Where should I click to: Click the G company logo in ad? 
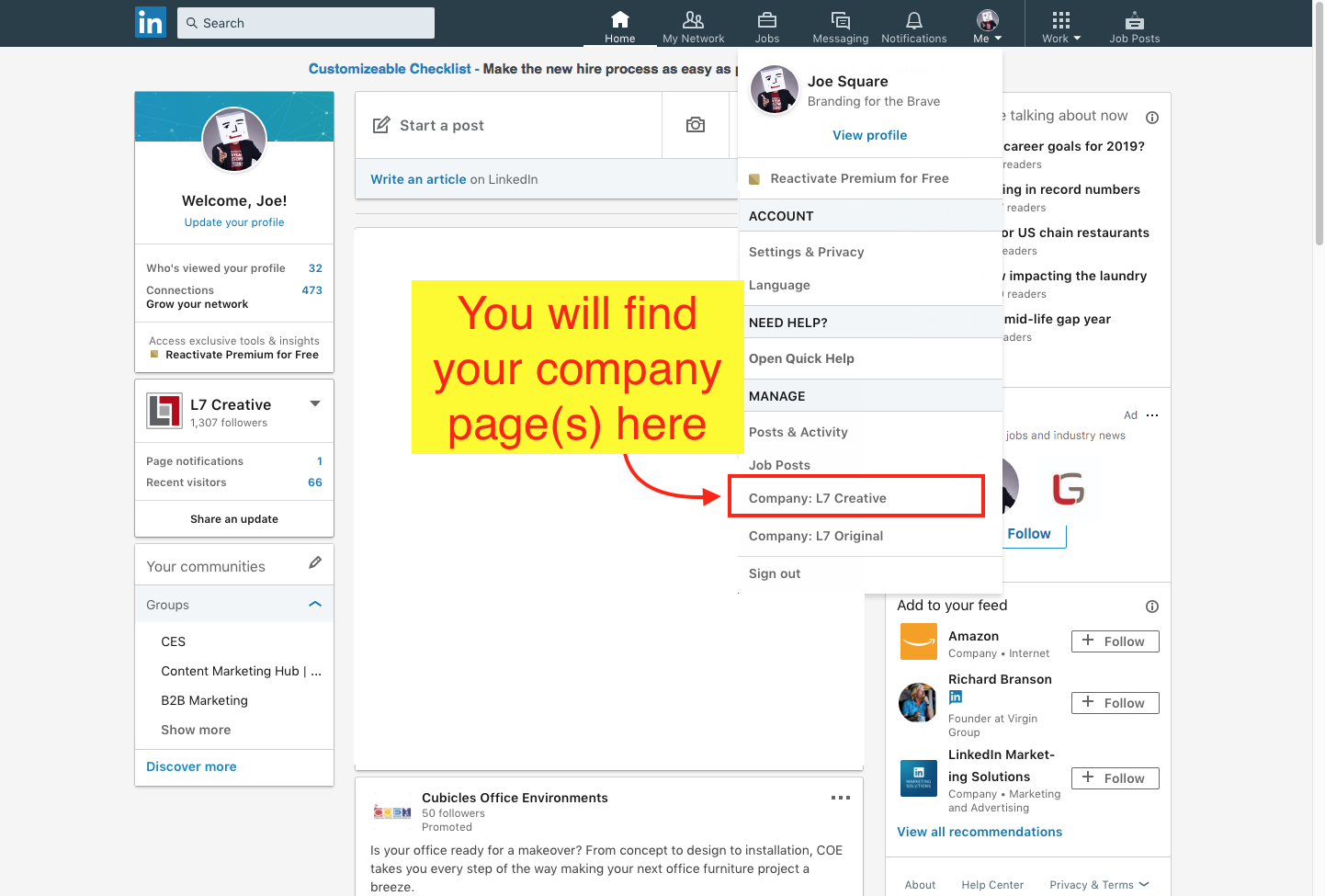(x=1069, y=488)
